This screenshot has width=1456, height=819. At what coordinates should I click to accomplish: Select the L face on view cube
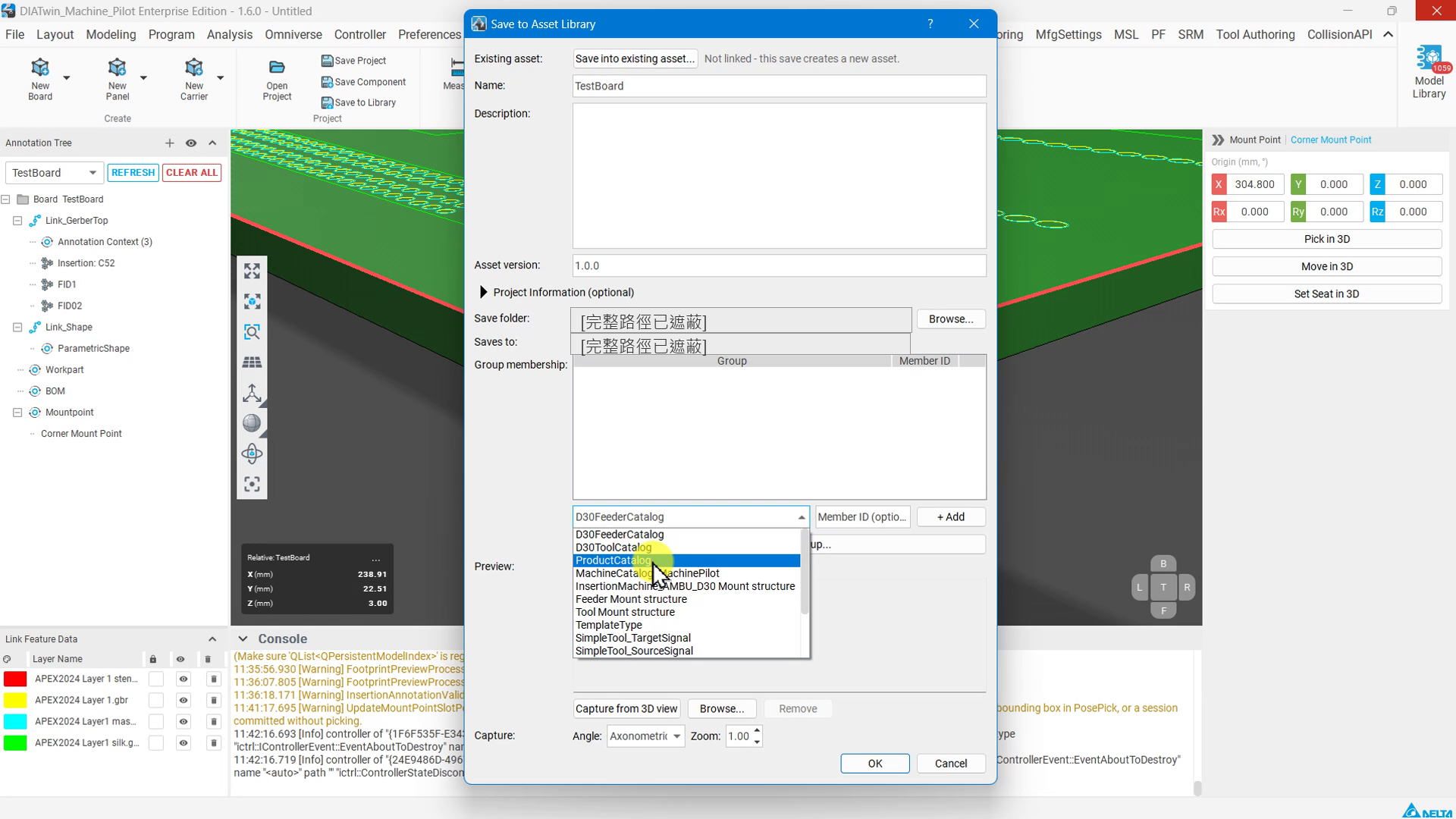pos(1139,587)
